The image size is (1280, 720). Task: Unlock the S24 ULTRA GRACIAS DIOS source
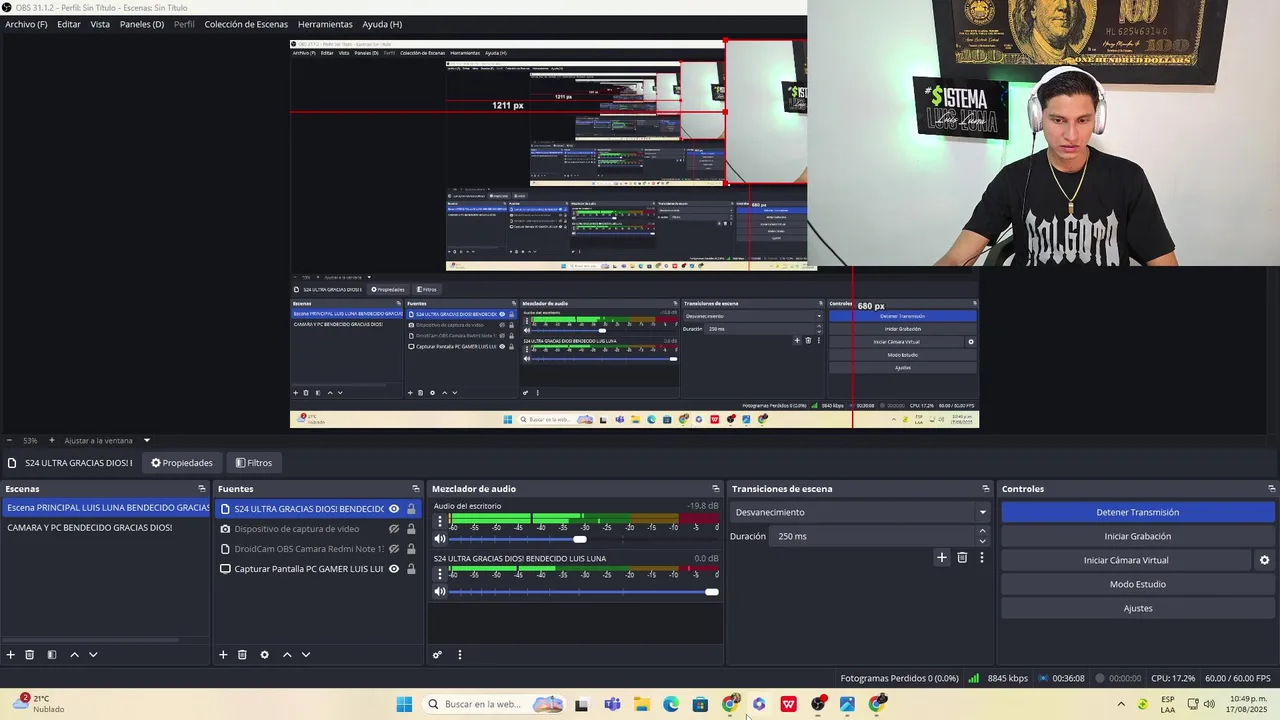(411, 509)
